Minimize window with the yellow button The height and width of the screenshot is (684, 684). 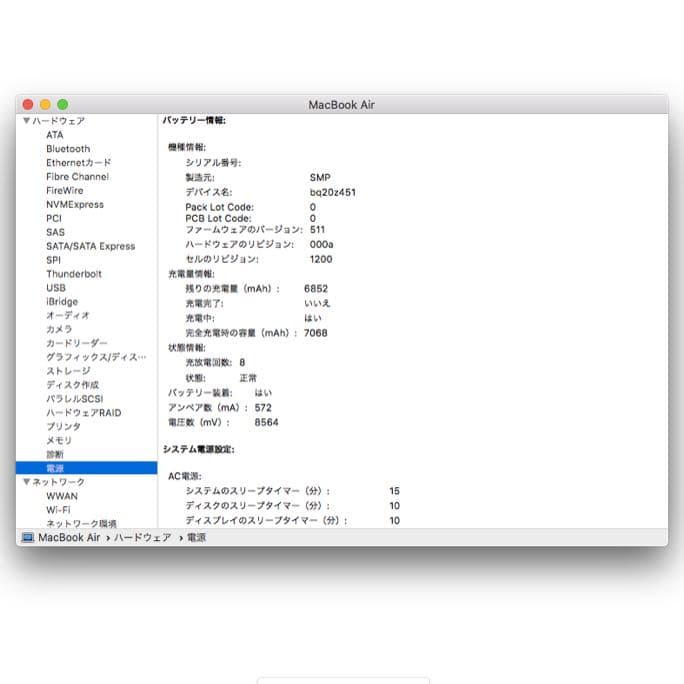[45, 105]
